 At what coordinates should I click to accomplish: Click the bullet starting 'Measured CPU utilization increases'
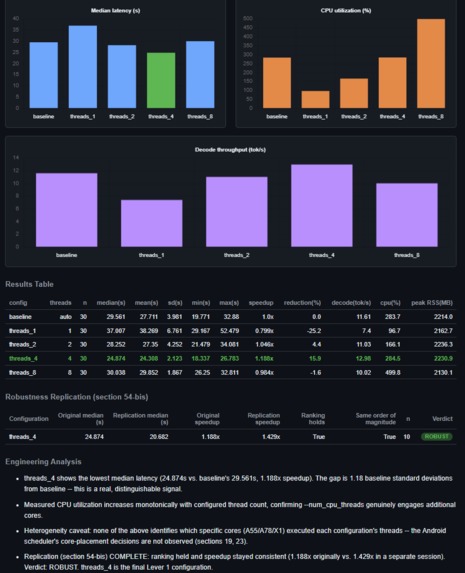pos(239,510)
